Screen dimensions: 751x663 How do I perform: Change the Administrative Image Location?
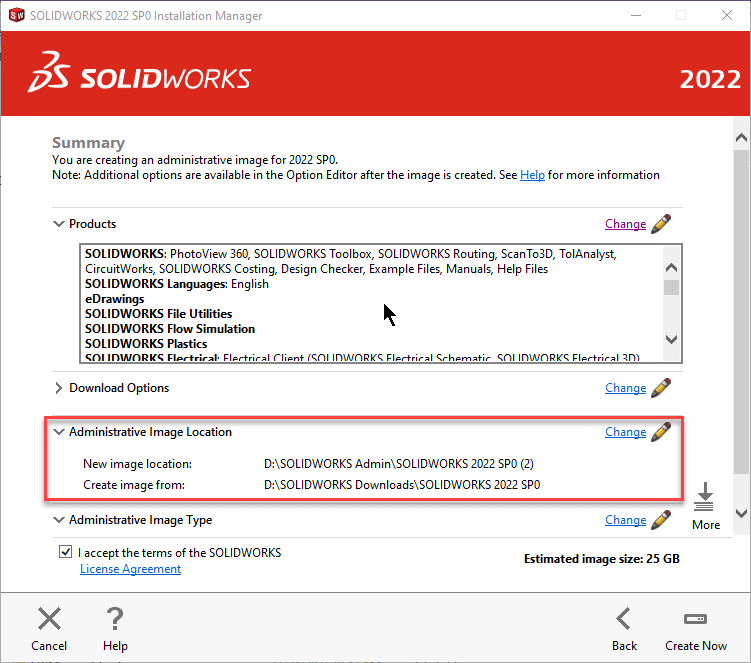pos(625,432)
